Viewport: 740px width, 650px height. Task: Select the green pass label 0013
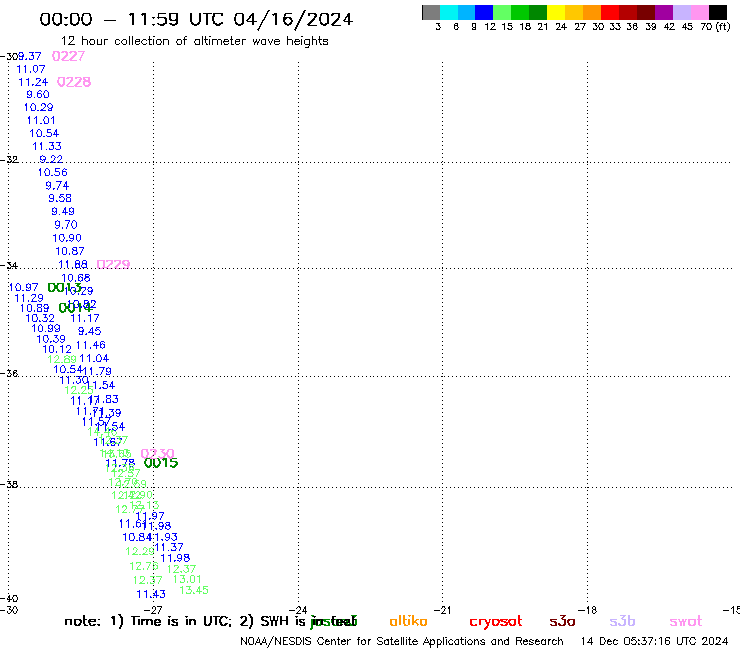64,287
